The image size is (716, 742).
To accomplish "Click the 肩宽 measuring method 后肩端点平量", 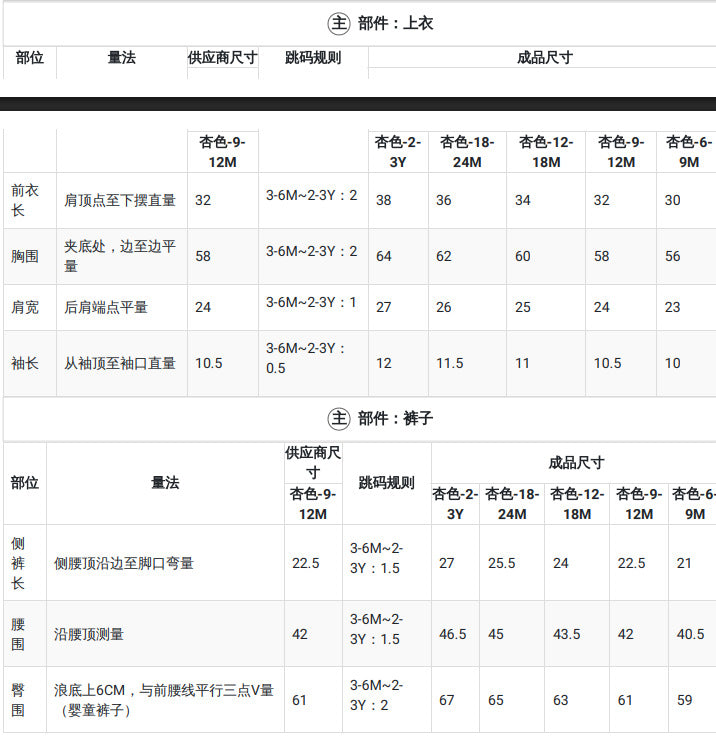I will coord(106,308).
